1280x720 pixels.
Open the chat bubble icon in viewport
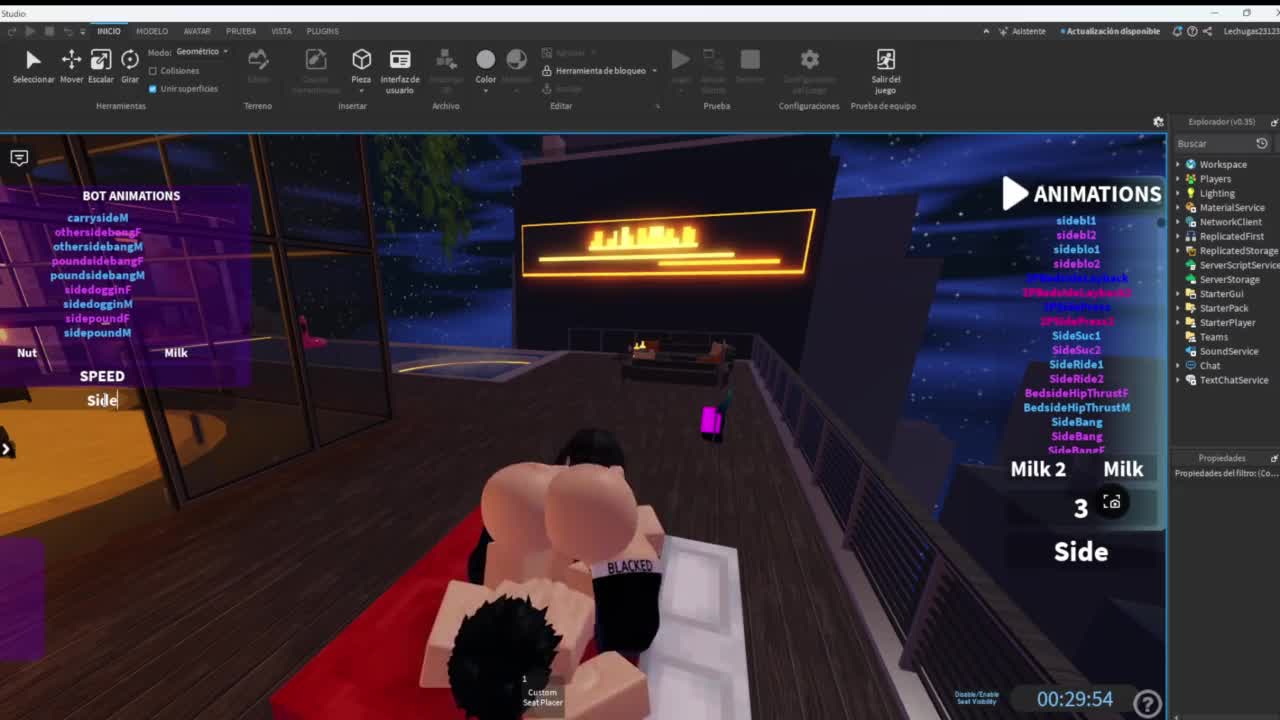coord(19,158)
